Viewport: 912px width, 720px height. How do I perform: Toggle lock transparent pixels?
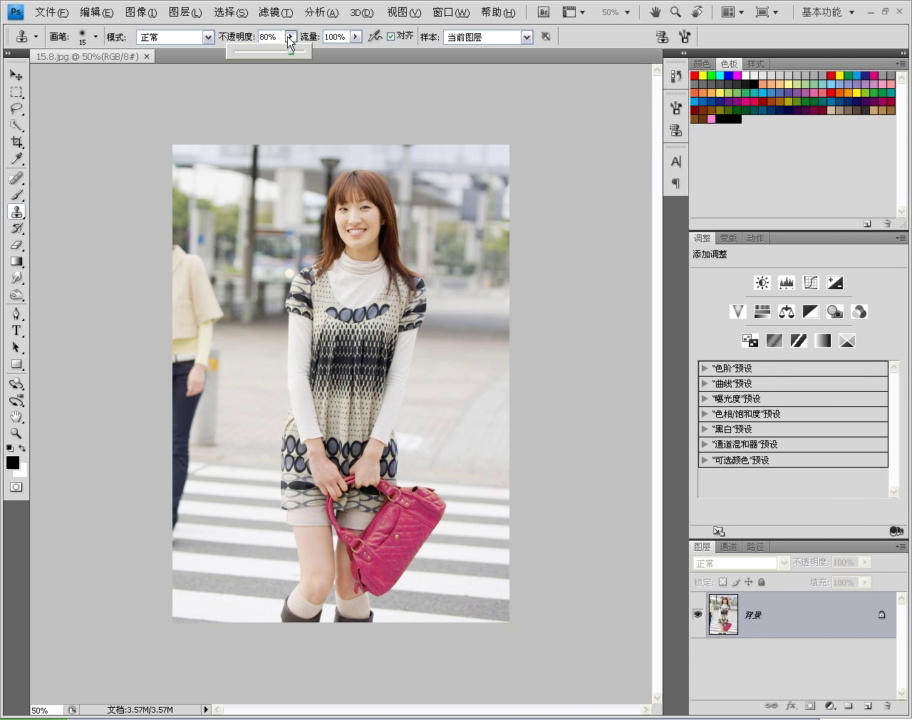(x=722, y=582)
